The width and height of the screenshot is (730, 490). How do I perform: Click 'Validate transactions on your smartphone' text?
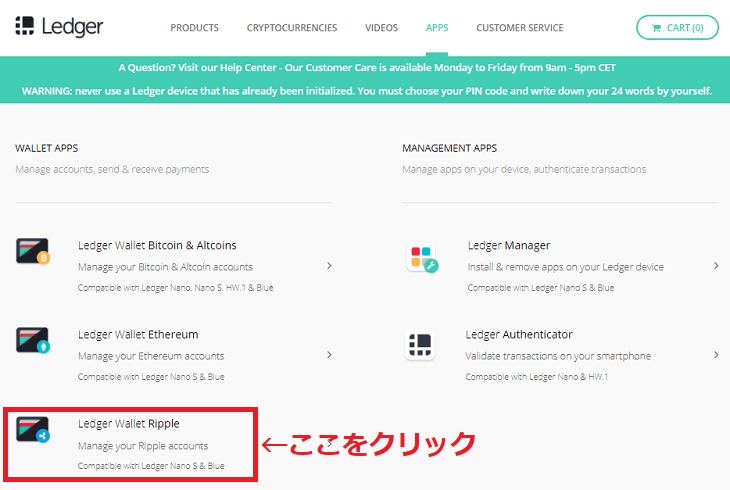click(558, 356)
